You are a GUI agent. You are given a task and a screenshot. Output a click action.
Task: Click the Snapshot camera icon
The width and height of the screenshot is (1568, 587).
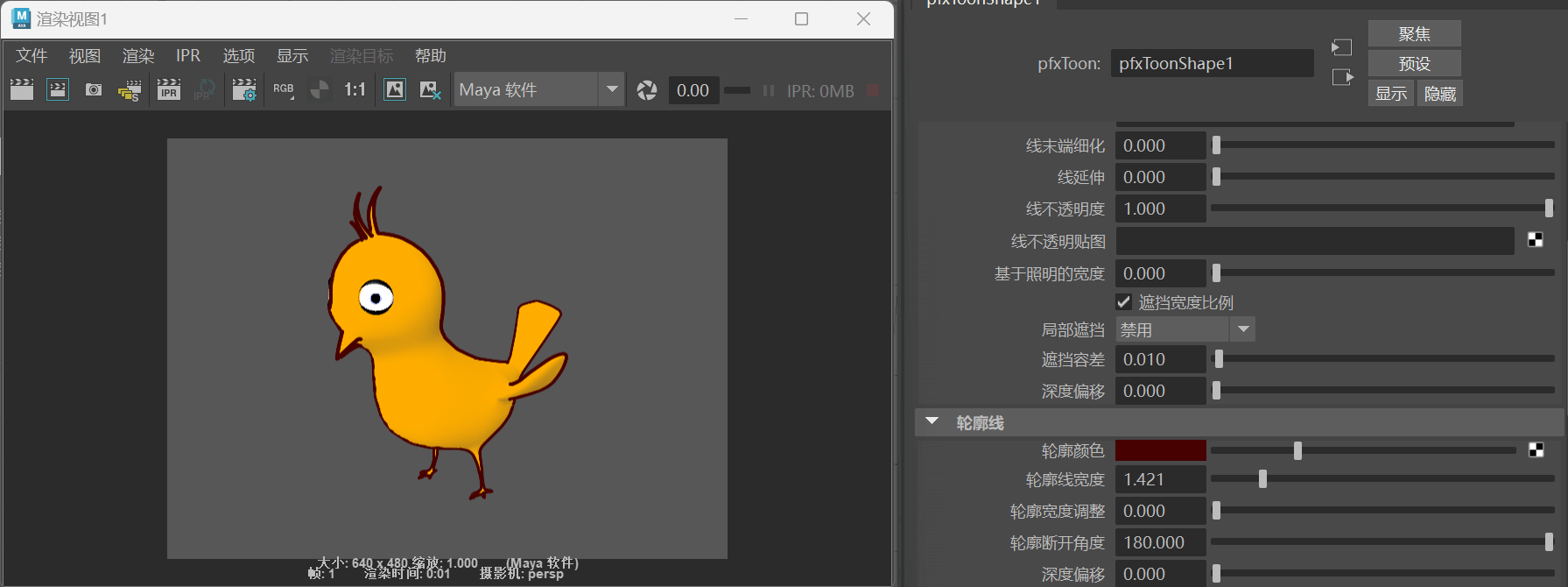click(94, 89)
